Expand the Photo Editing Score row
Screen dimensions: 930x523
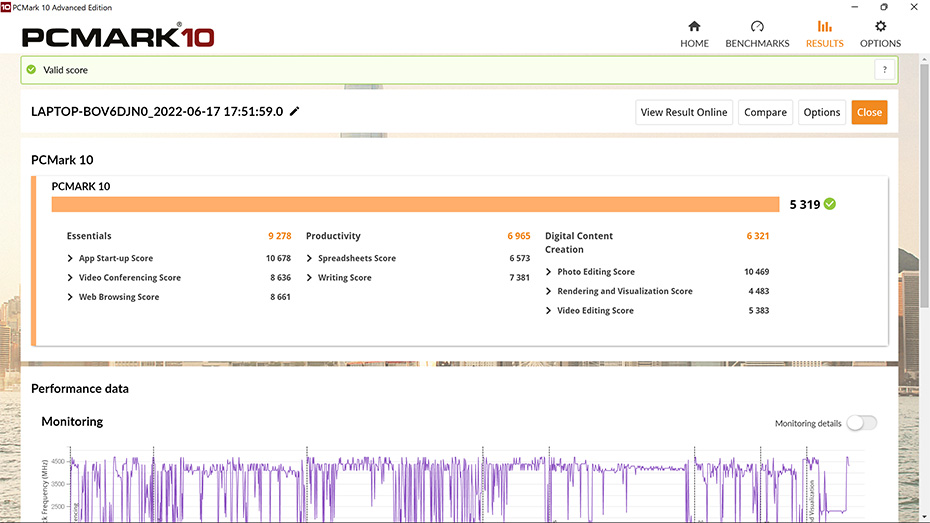click(x=549, y=272)
